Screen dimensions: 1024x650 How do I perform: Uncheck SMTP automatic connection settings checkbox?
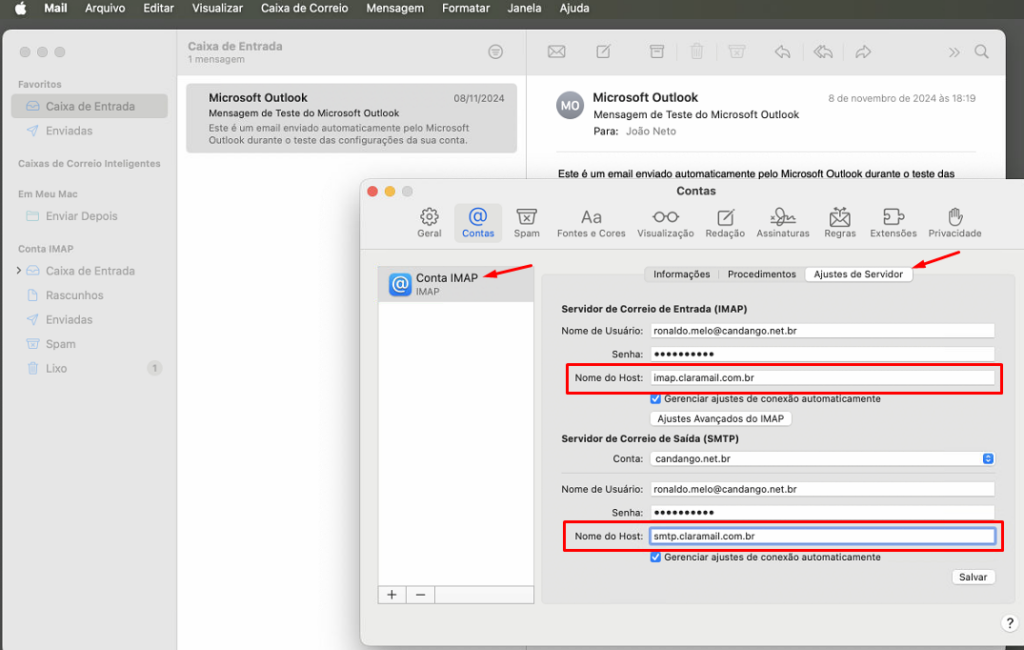[656, 557]
